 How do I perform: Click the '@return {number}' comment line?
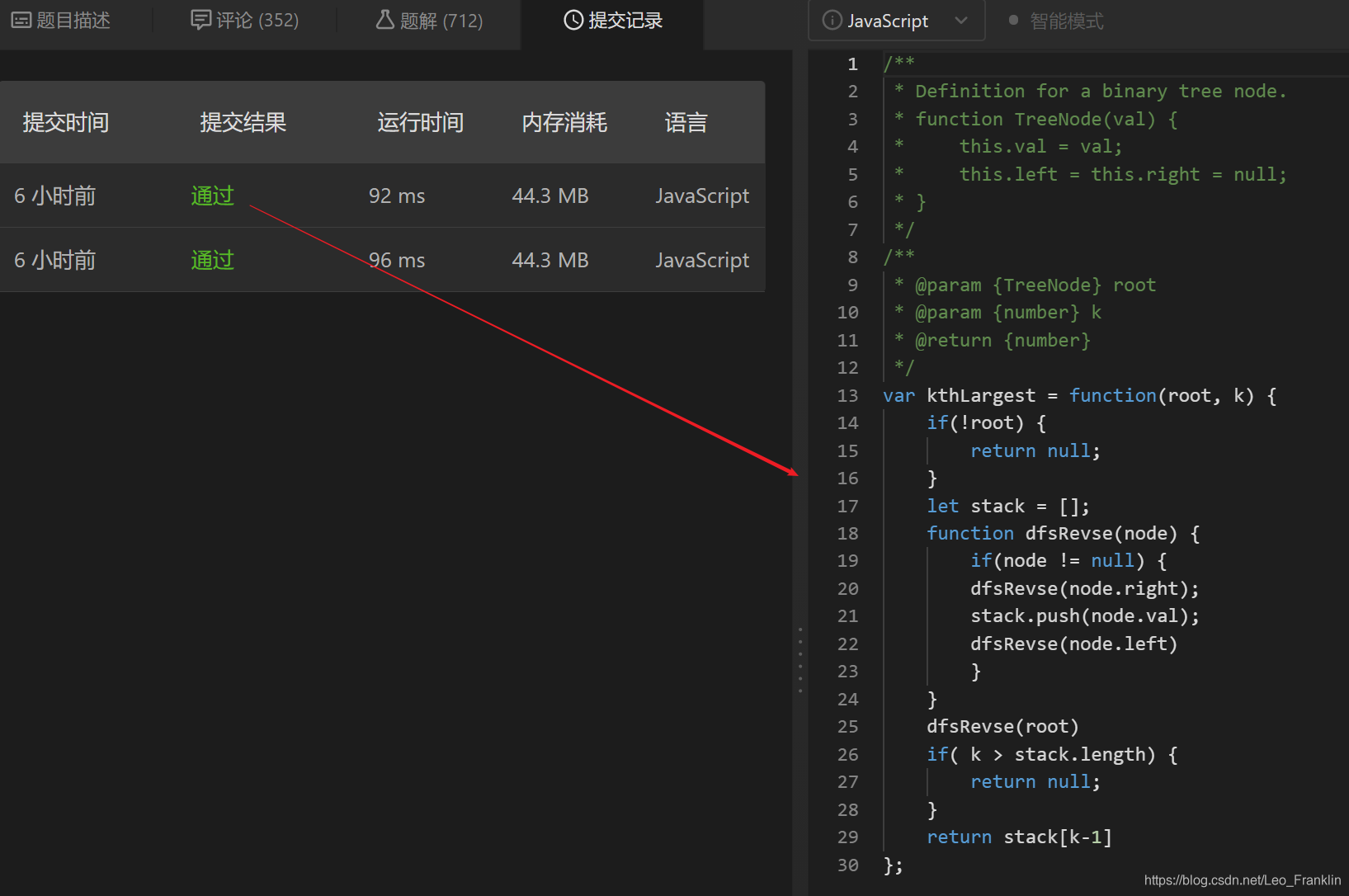(x=1002, y=340)
